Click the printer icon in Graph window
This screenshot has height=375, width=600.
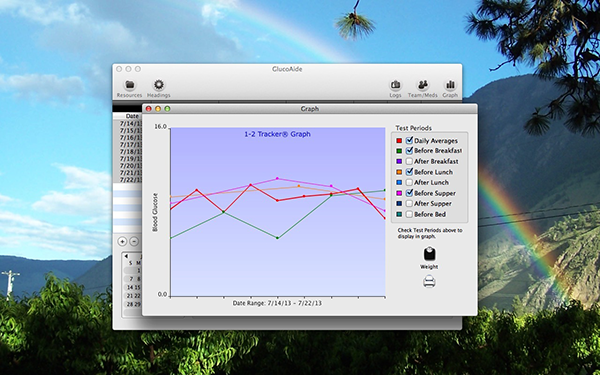(x=429, y=282)
